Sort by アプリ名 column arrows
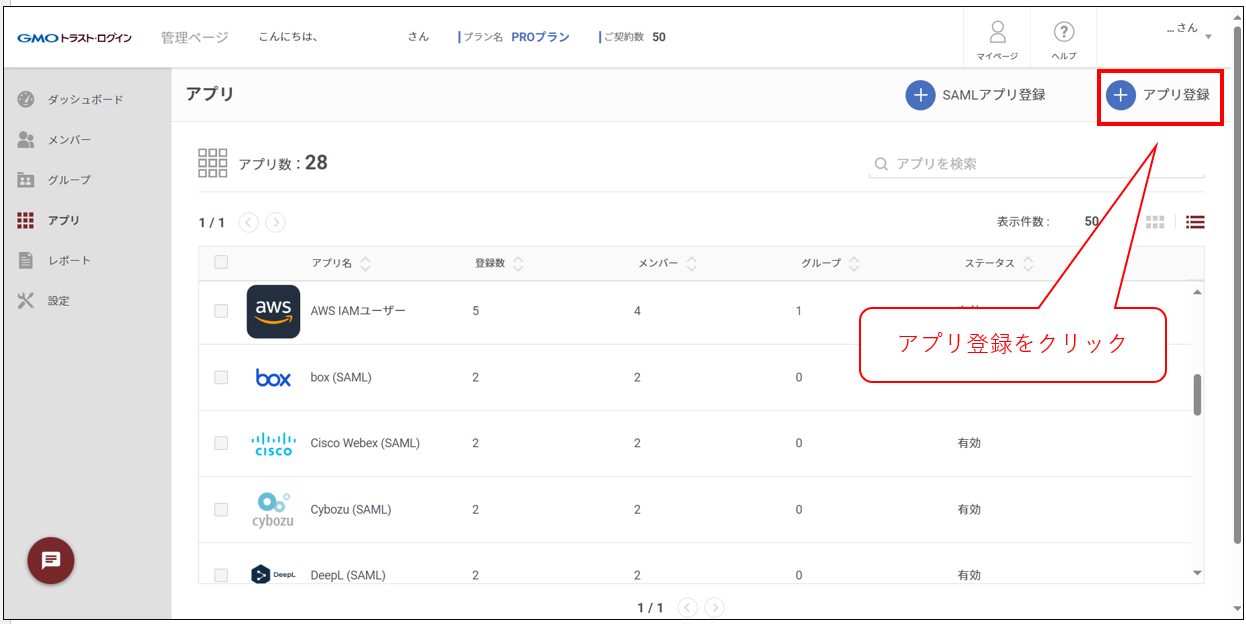 (x=365, y=264)
